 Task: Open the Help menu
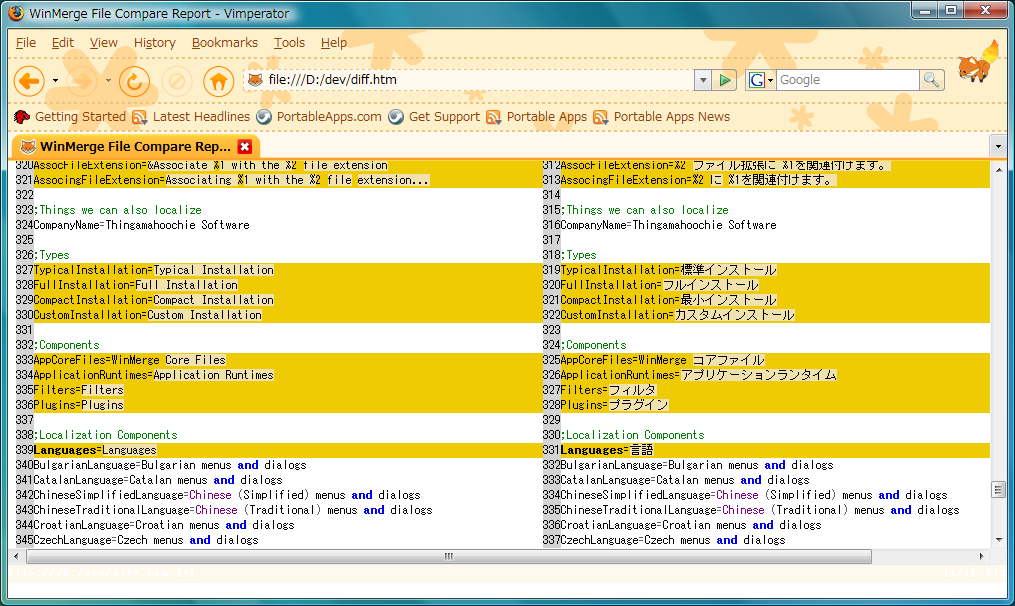[334, 43]
